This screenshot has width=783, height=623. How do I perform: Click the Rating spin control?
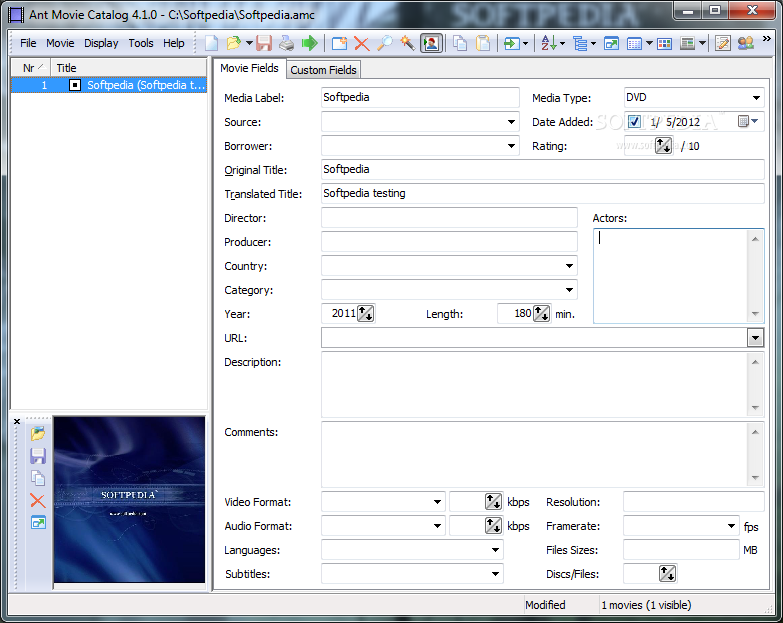coord(663,146)
